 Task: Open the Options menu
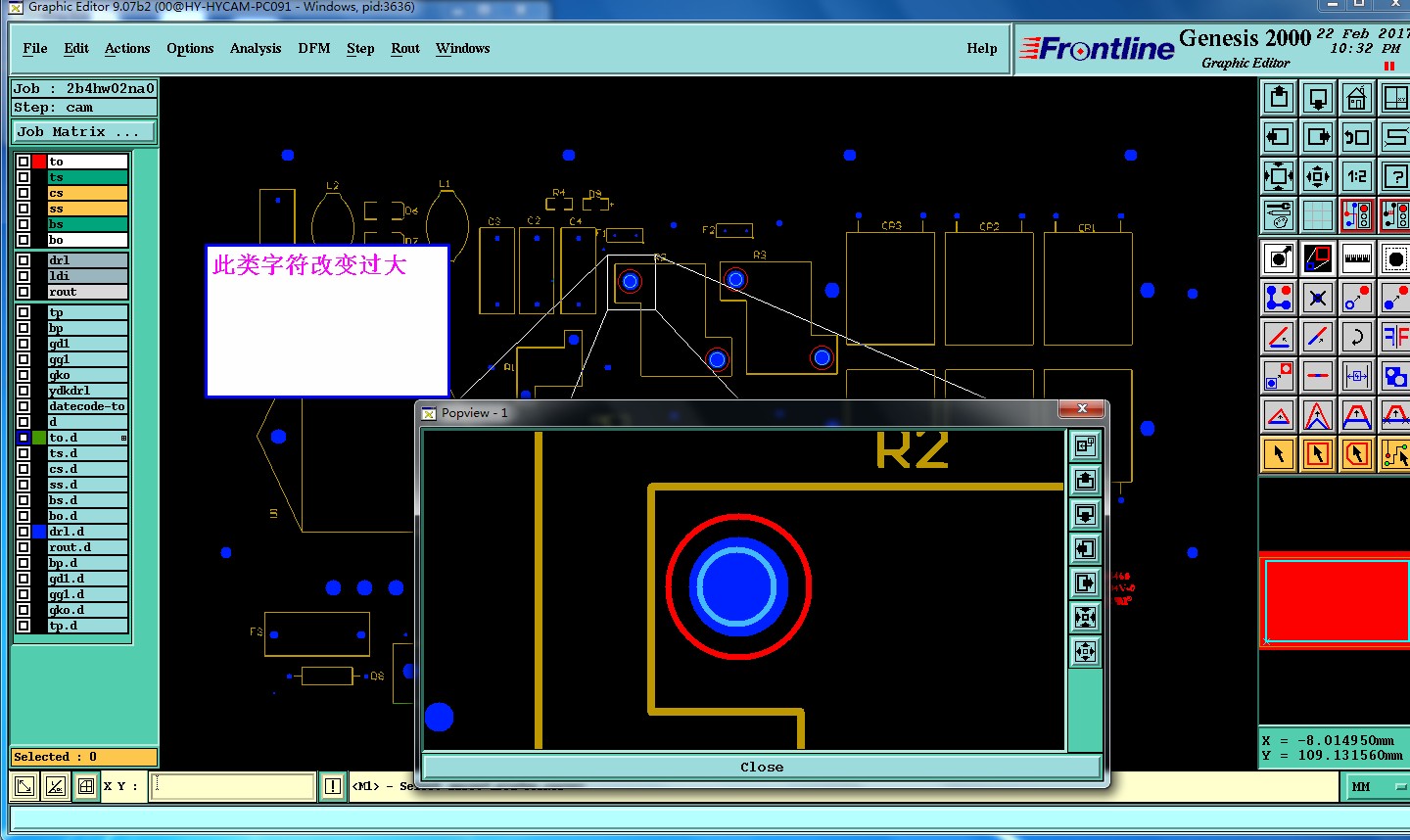point(190,48)
